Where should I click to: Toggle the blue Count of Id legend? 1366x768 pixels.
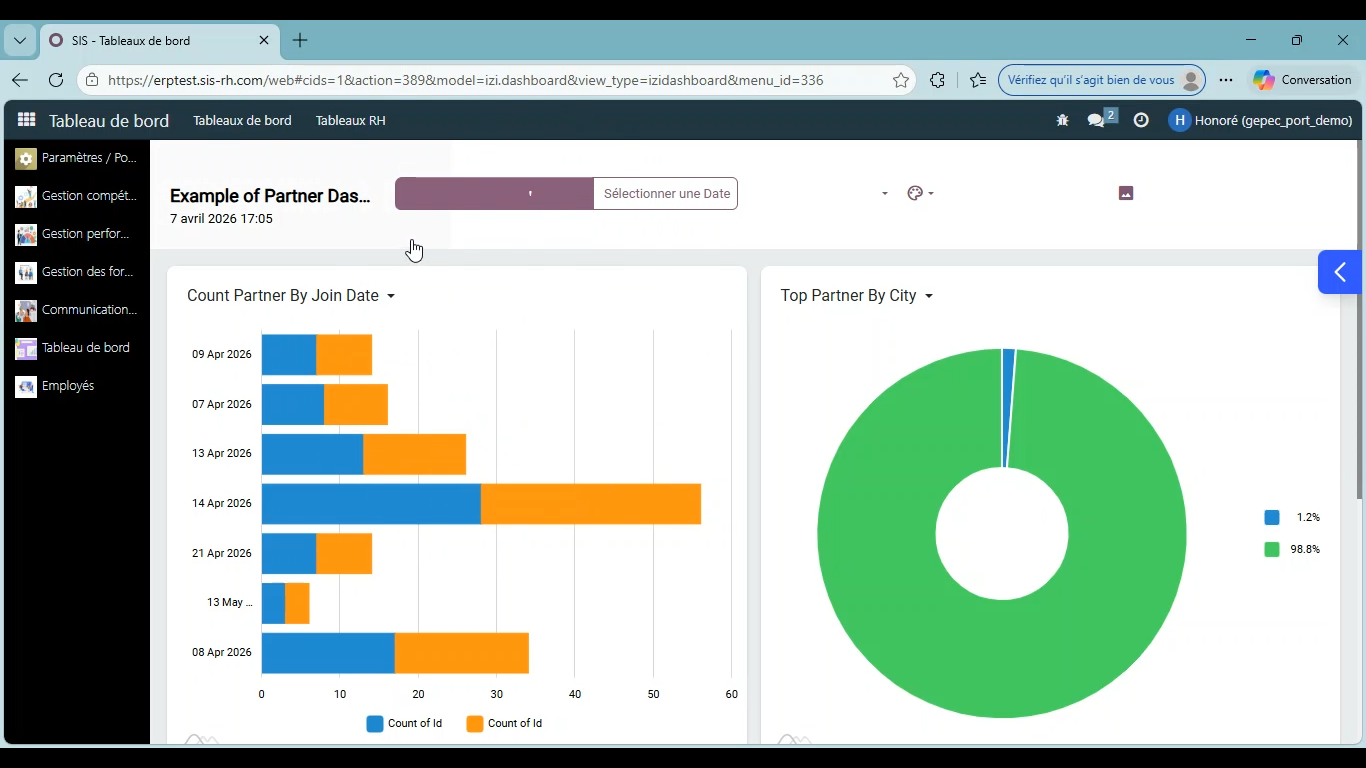click(x=404, y=723)
